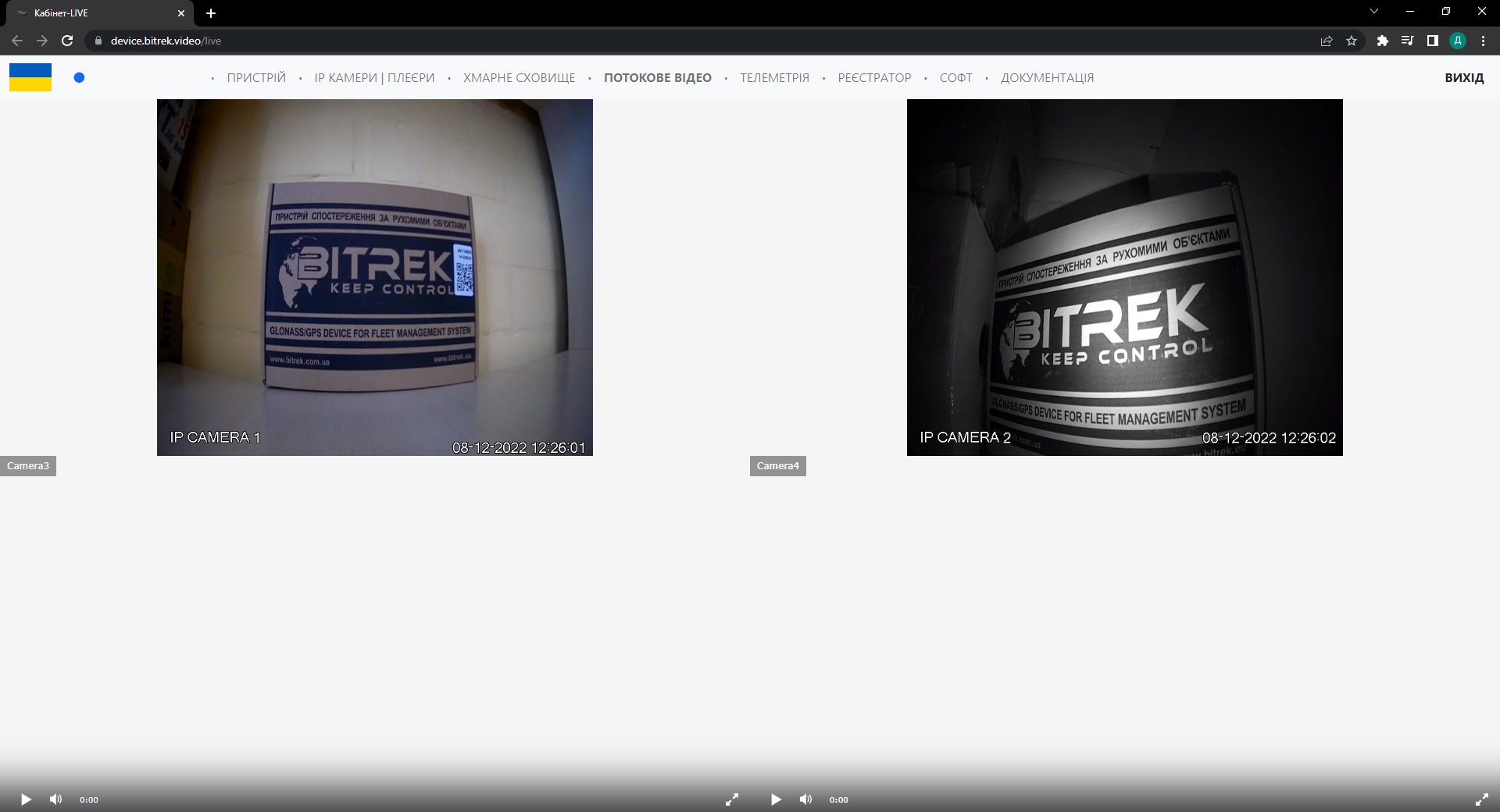Open ХМАРНЕ СХОВИЩЕ cloud storage
1500x812 pixels.
(519, 78)
